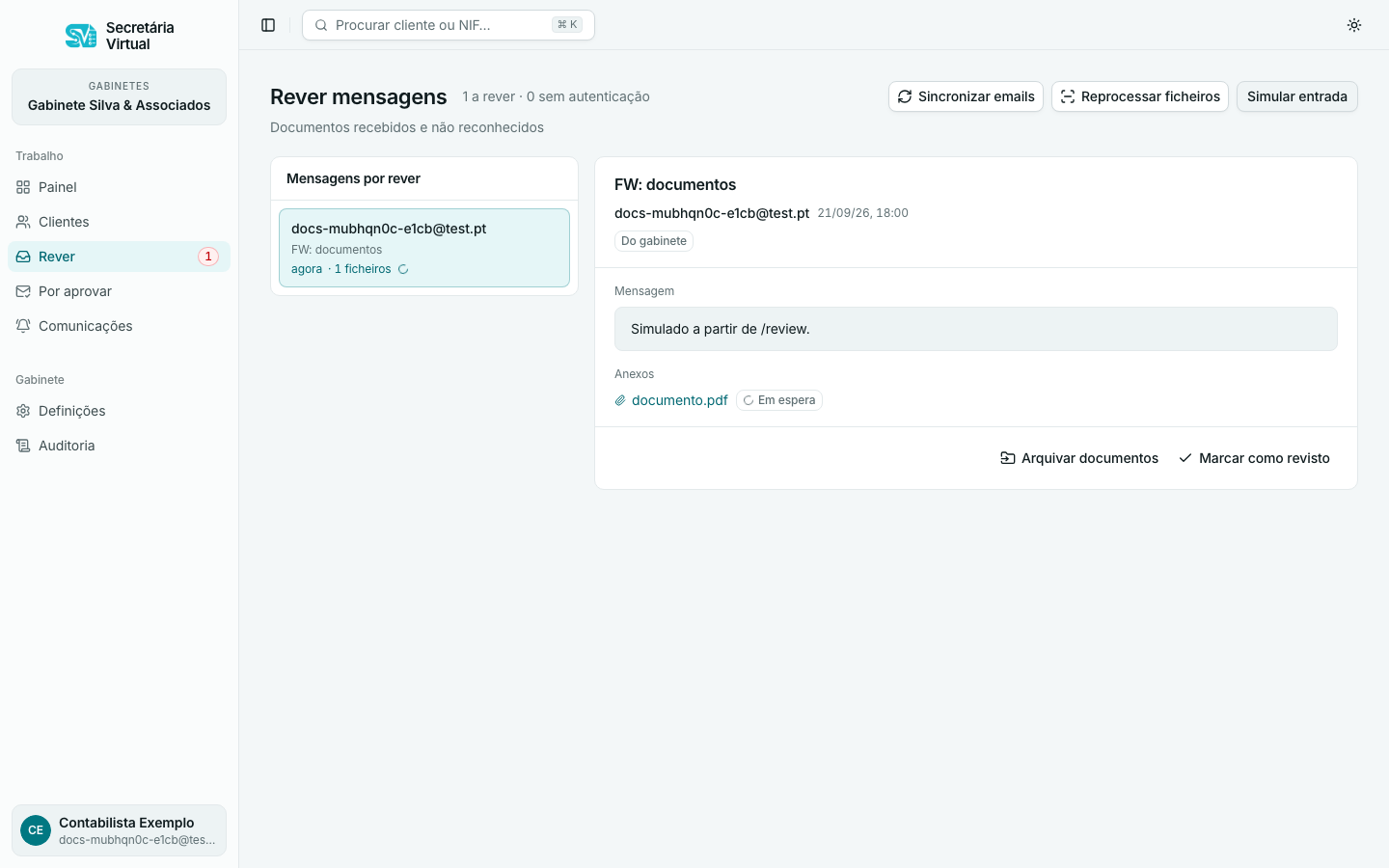Screen dimensions: 1389x868
Task: Click the CE avatar circle
Action: click(x=36, y=830)
